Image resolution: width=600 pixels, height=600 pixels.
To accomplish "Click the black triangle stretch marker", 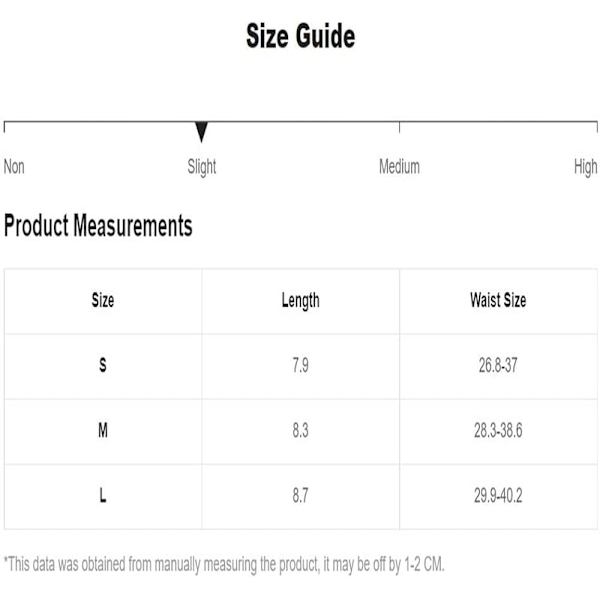I will (x=201, y=132).
